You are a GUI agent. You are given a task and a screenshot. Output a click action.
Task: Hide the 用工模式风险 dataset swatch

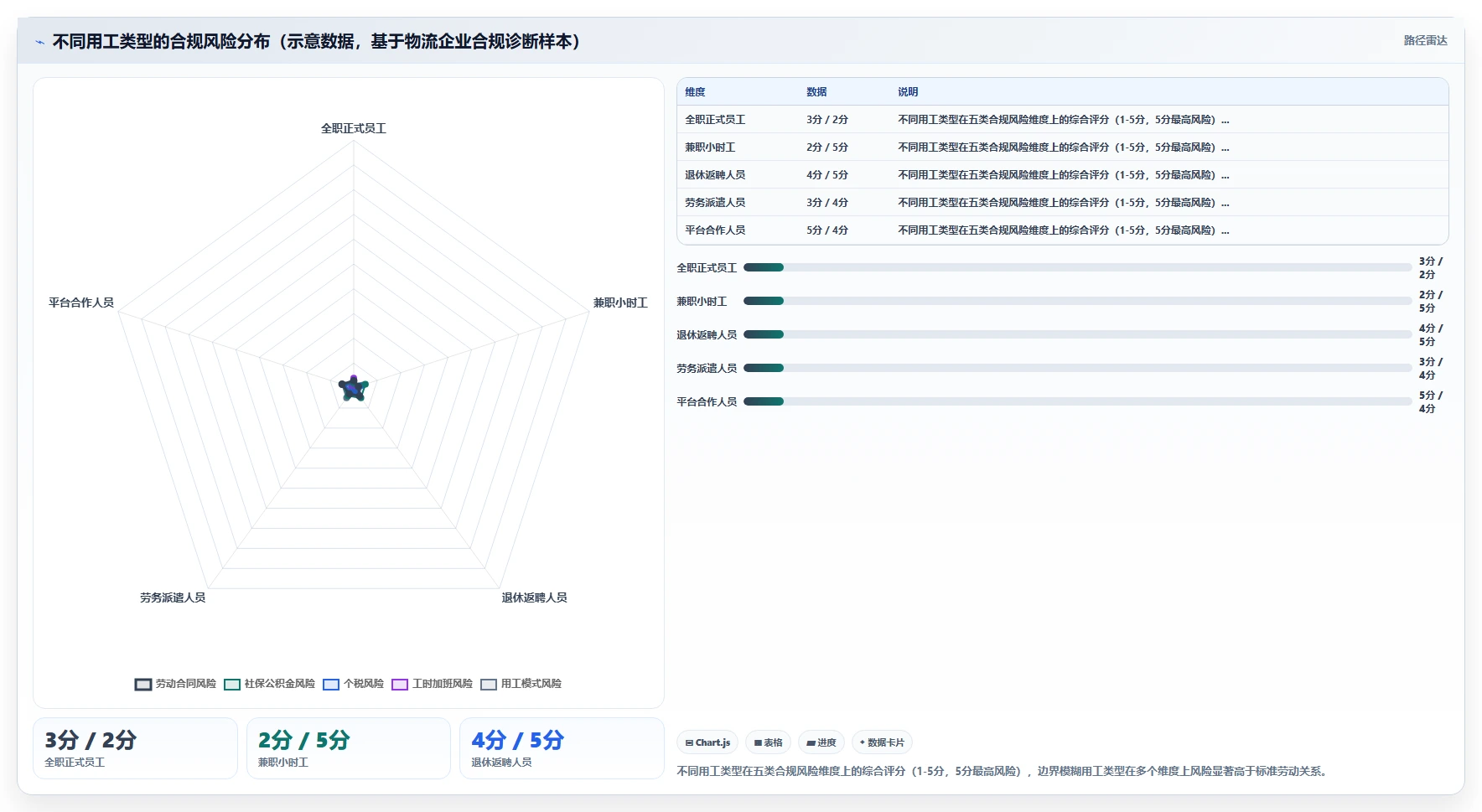tap(489, 685)
